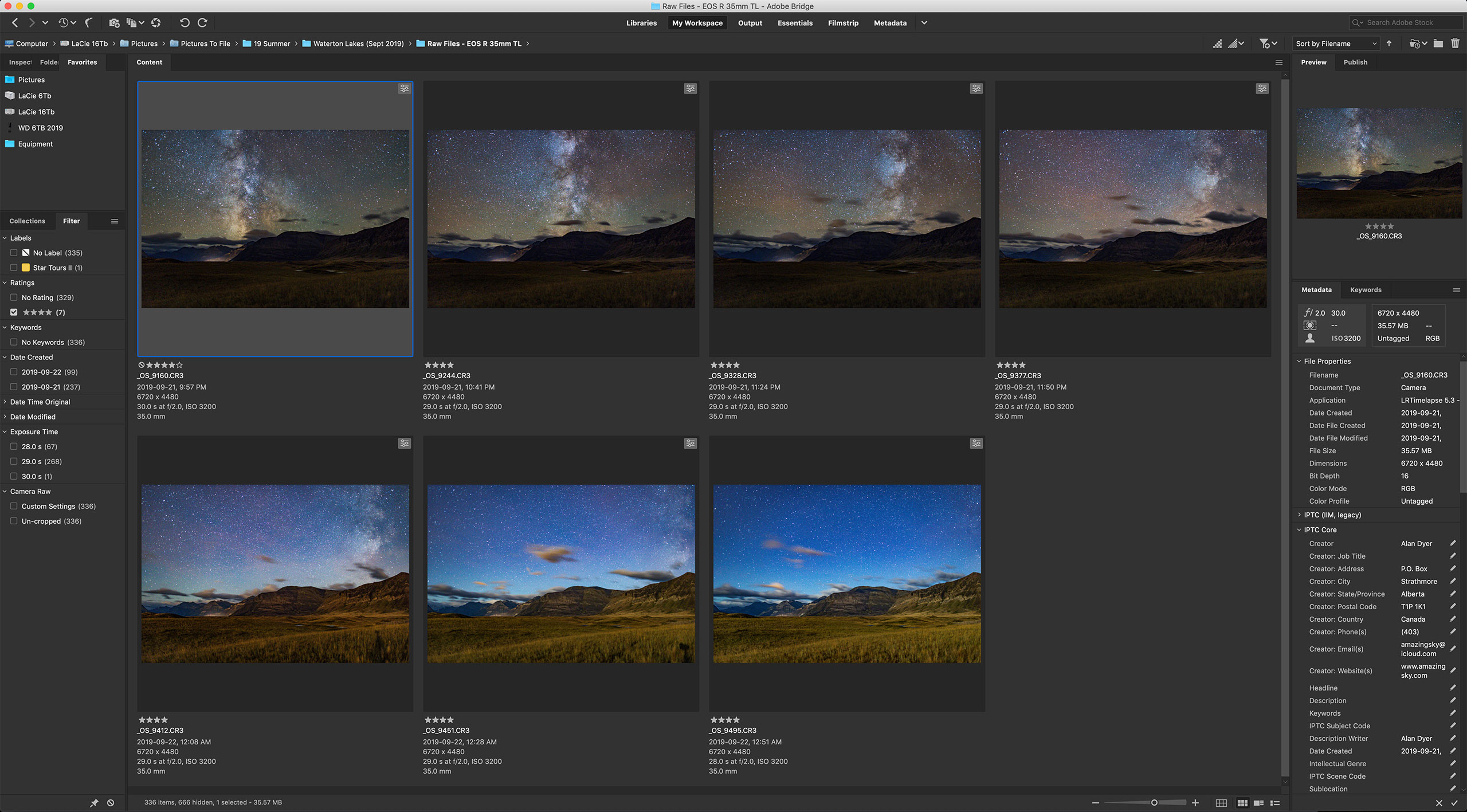The height and width of the screenshot is (812, 1467).
Task: Click the Get Photos from Camera icon
Action: click(114, 23)
